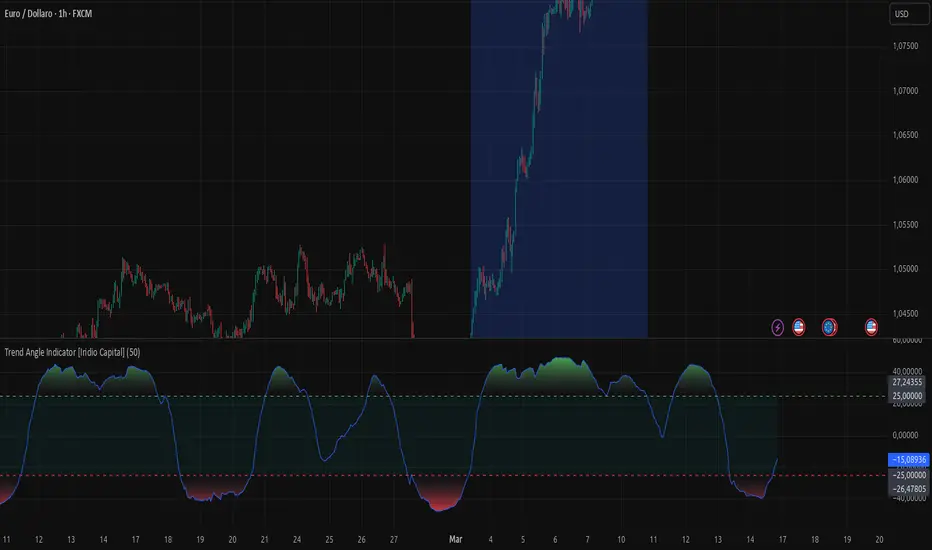Click the 24 date label on time axis

pyautogui.click(x=297, y=539)
